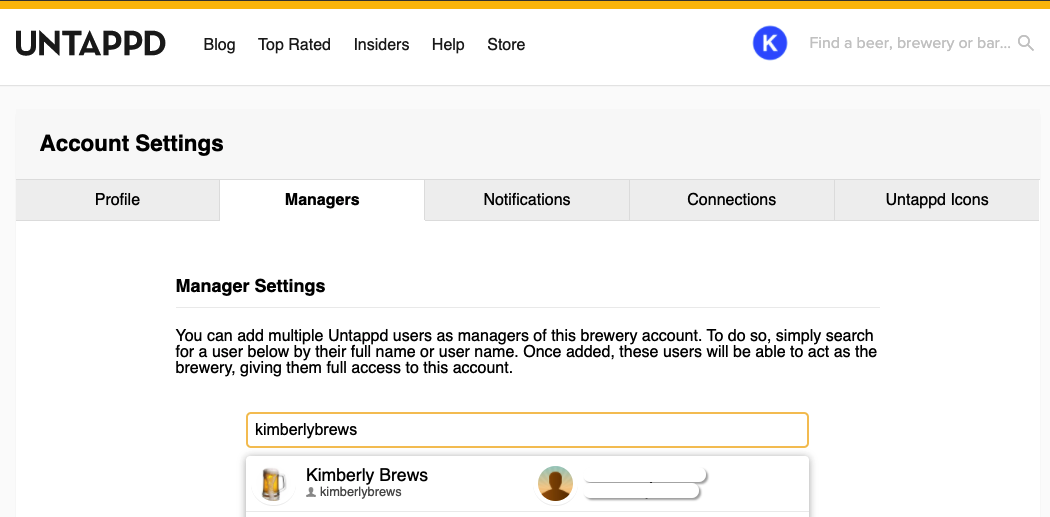Screen dimensions: 1050x517
Task: Click the Untappd logo
Action: (90, 44)
